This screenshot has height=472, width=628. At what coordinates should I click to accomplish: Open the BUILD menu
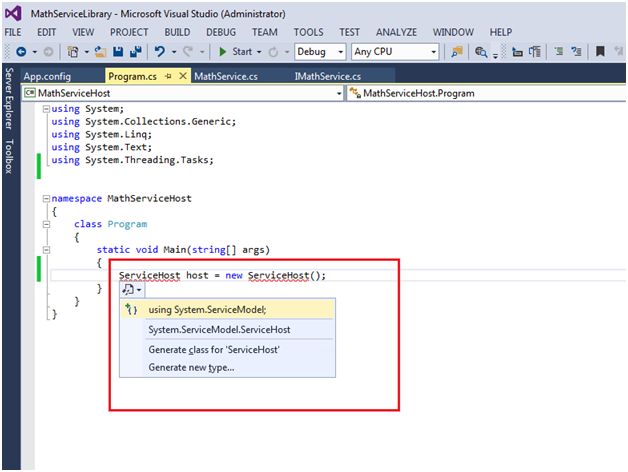coord(177,32)
